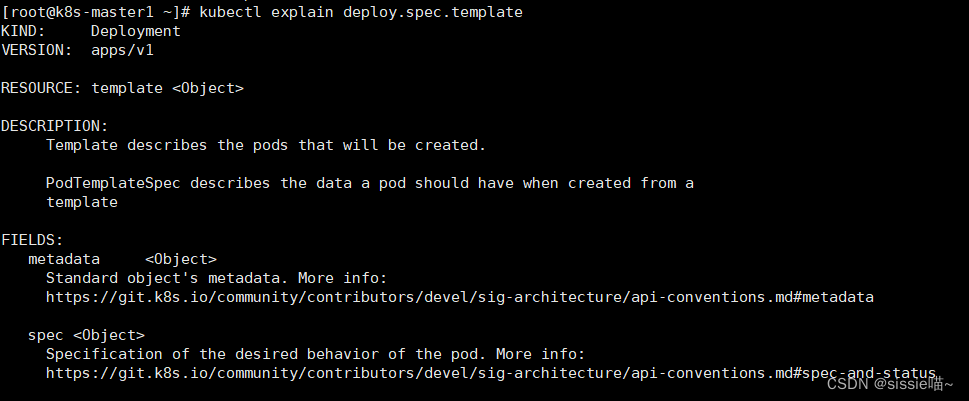
Task: Select the metadata field name
Action: [x=64, y=259]
